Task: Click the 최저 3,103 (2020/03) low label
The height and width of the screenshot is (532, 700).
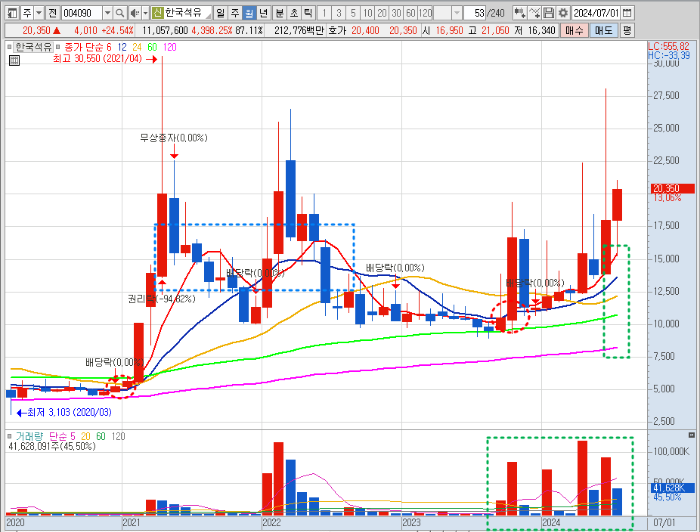Action: [x=69, y=412]
